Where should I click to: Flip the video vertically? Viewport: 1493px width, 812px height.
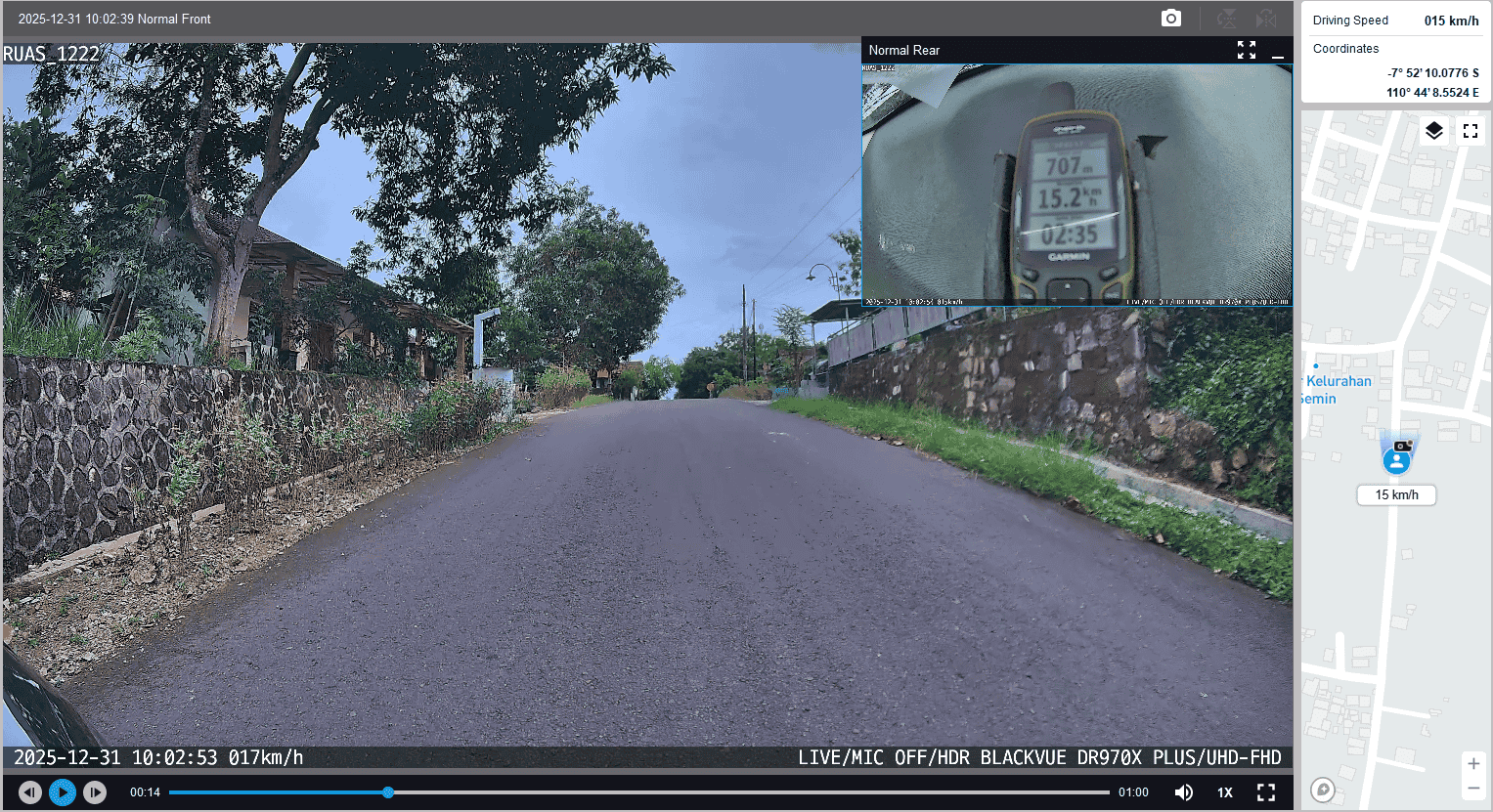1226,19
